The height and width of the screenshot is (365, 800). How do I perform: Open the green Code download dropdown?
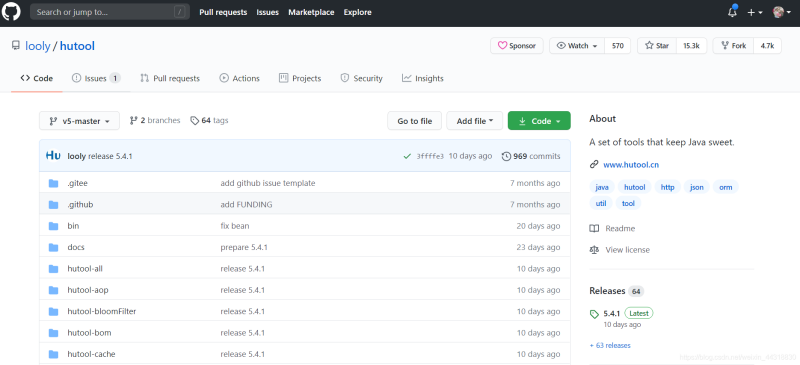[x=539, y=121]
